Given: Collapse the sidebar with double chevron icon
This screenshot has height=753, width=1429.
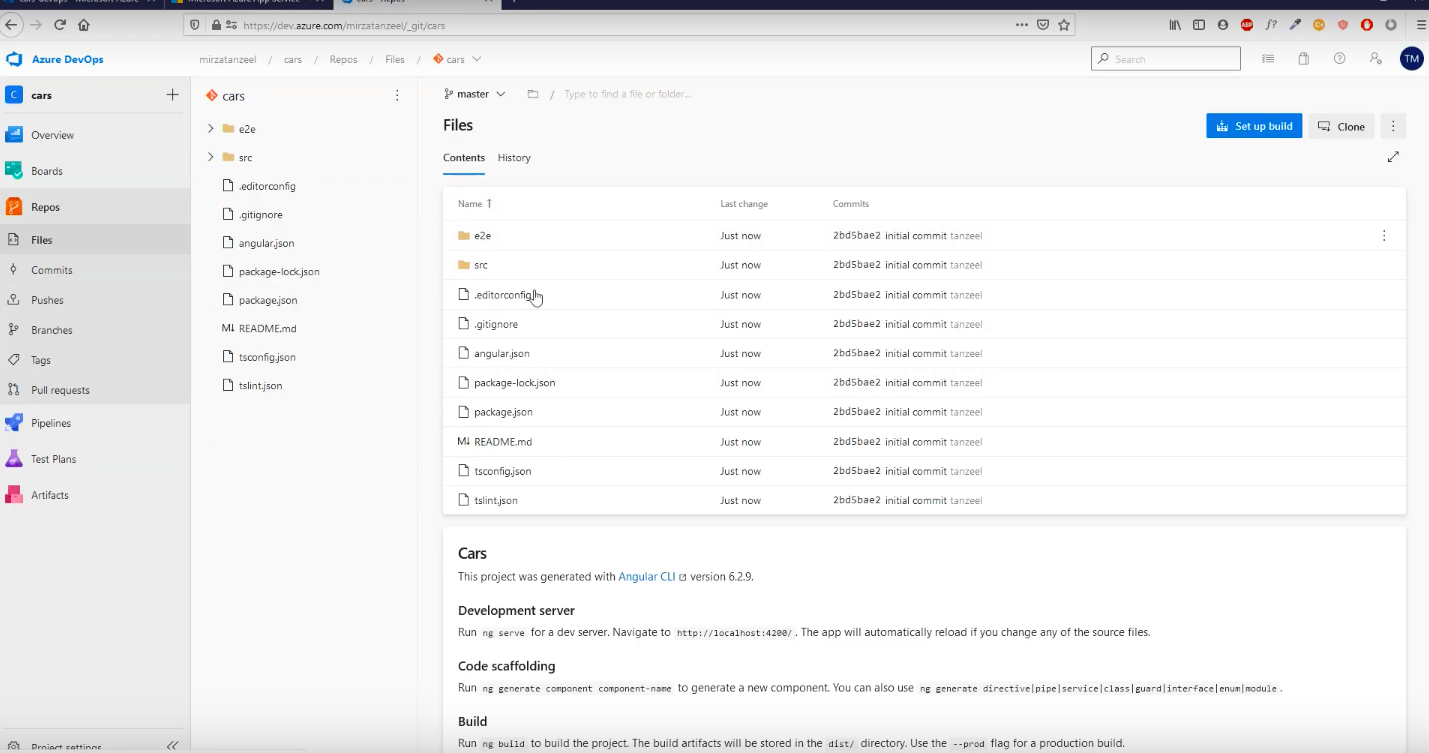Looking at the screenshot, I should 172,745.
